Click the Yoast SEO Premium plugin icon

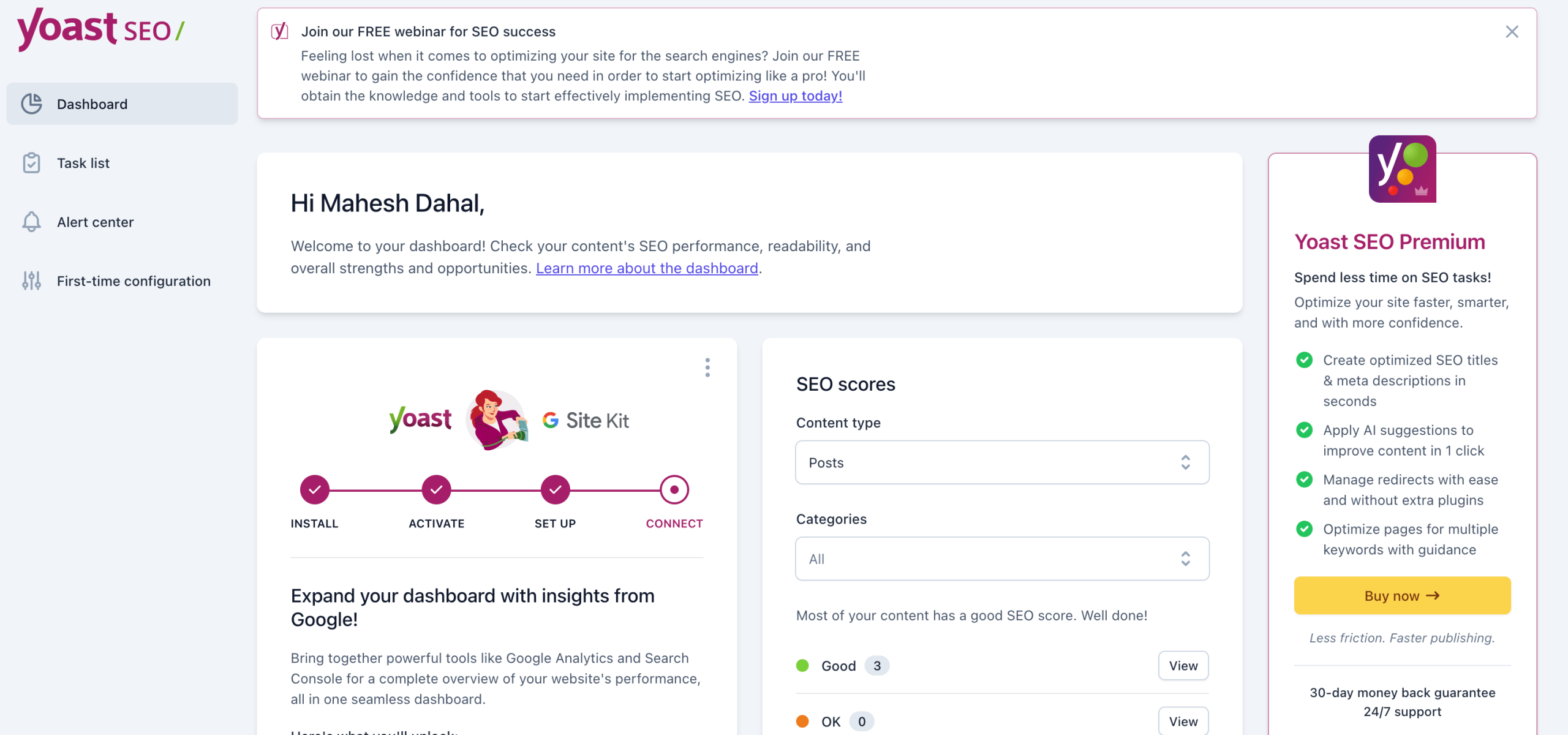pyautogui.click(x=1402, y=170)
